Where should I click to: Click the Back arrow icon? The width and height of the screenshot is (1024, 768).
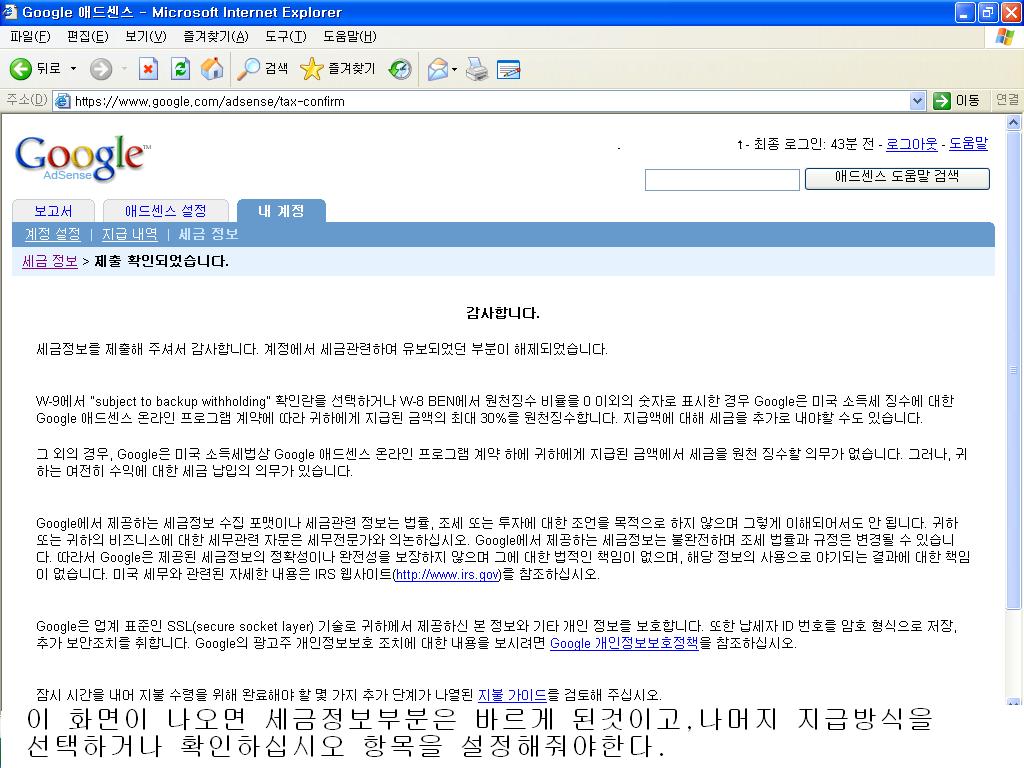coord(21,69)
